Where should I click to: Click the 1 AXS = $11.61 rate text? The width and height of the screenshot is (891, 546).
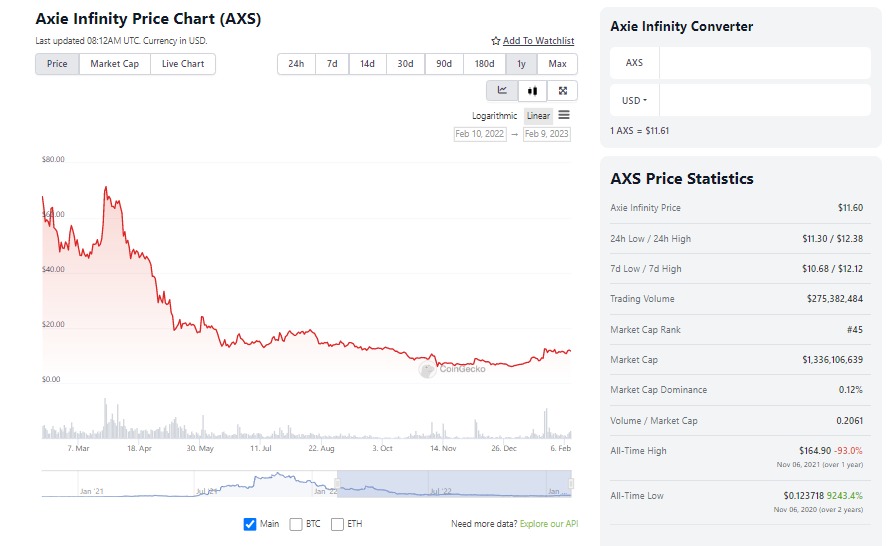pos(639,131)
